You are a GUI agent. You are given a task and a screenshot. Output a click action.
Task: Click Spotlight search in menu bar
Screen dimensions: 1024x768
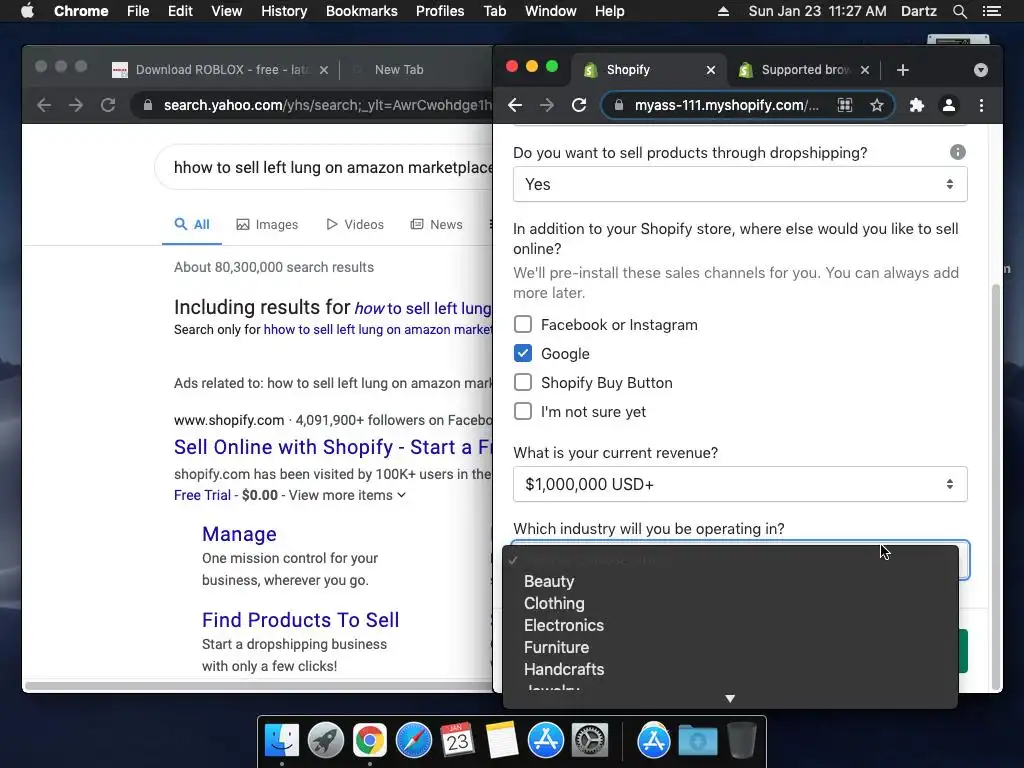point(959,11)
